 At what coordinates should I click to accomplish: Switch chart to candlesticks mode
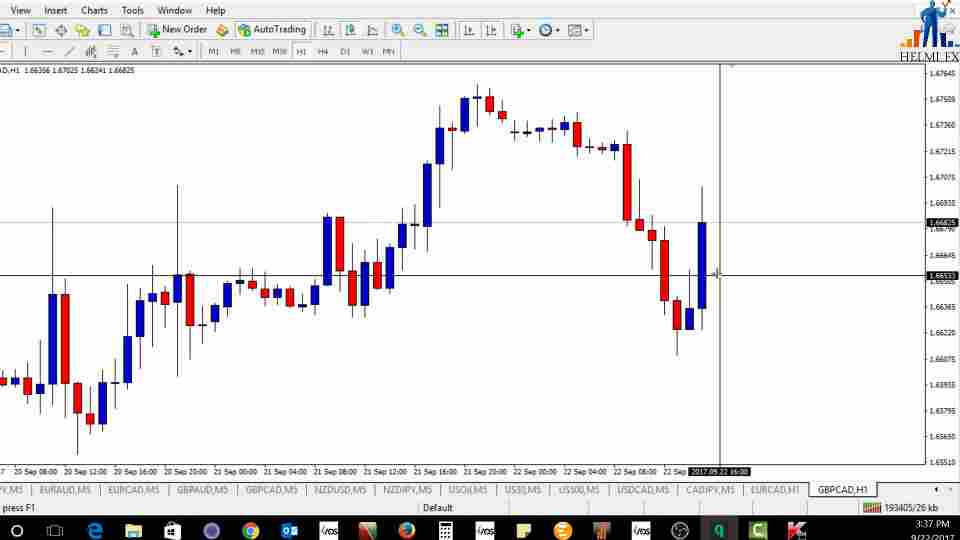(x=350, y=30)
